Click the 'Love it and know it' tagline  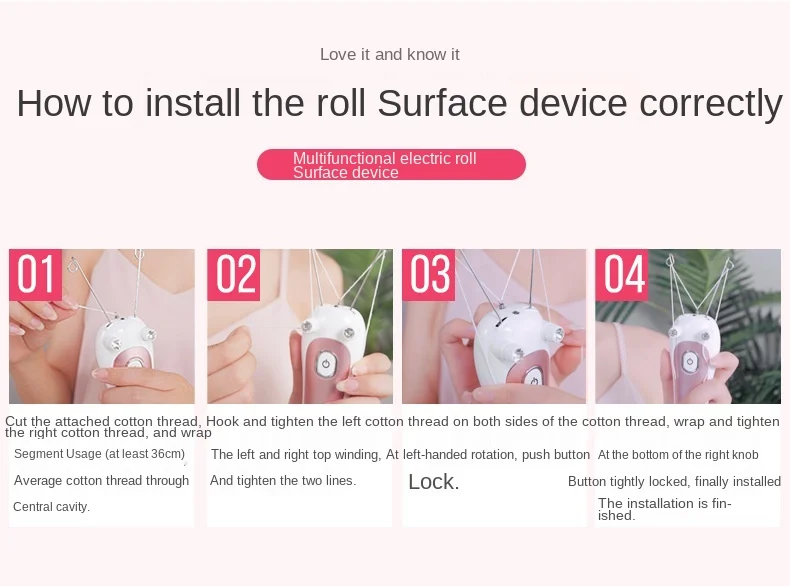pos(389,54)
